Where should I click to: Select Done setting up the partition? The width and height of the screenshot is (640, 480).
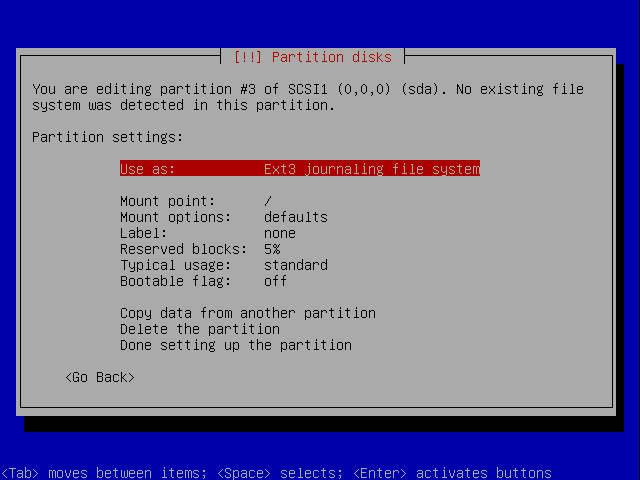point(236,345)
